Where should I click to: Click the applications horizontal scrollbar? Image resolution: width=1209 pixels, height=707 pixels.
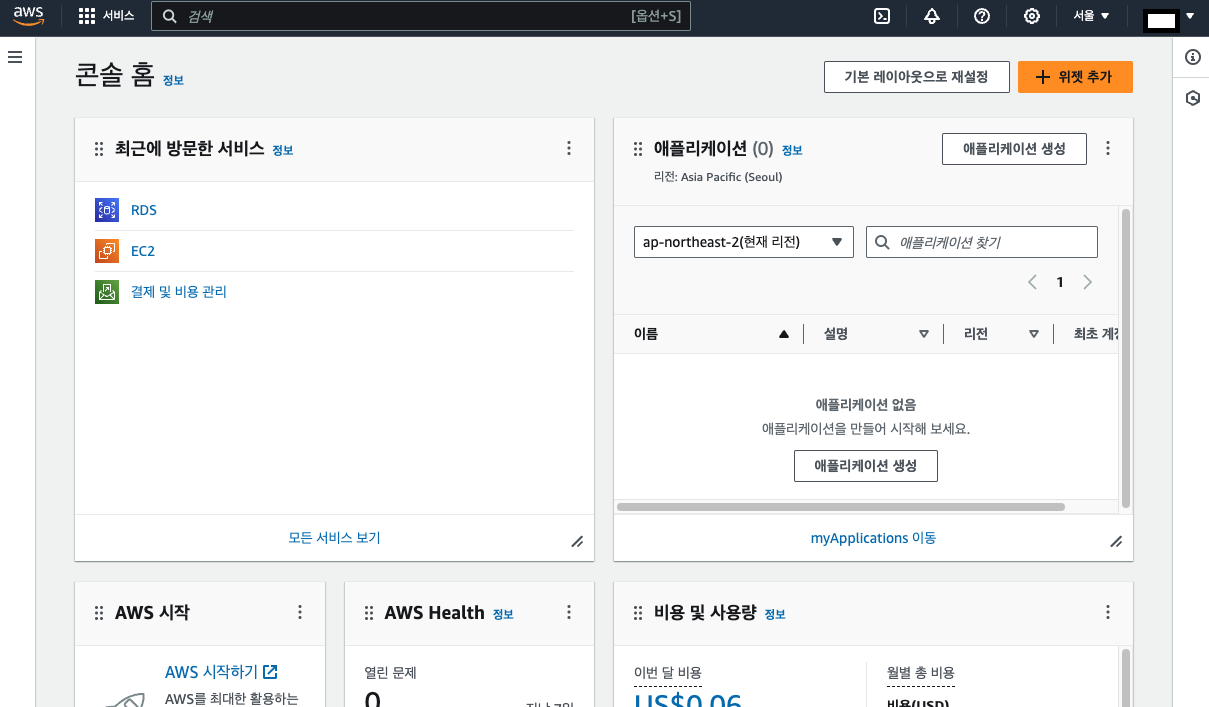[x=841, y=507]
